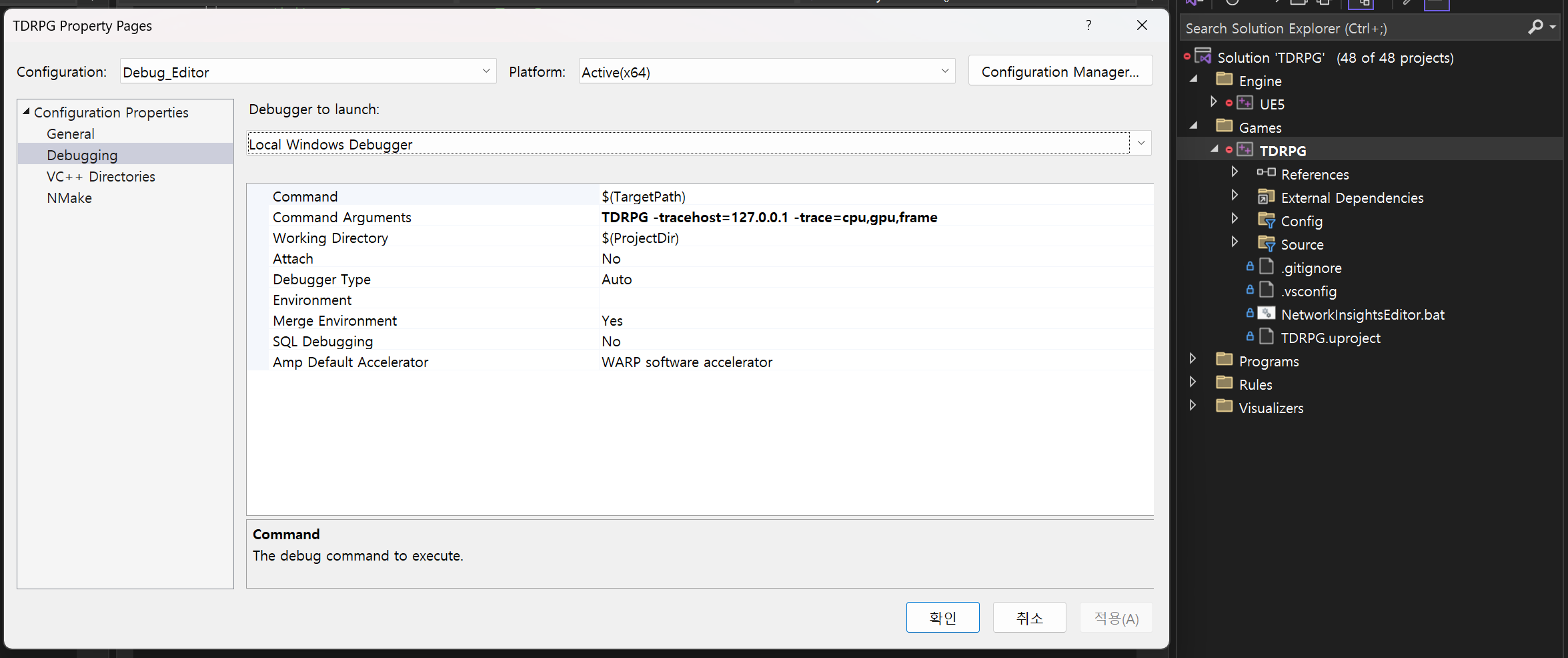Click the 취소 (Cancel) button
The image size is (1568, 658).
point(1029,617)
